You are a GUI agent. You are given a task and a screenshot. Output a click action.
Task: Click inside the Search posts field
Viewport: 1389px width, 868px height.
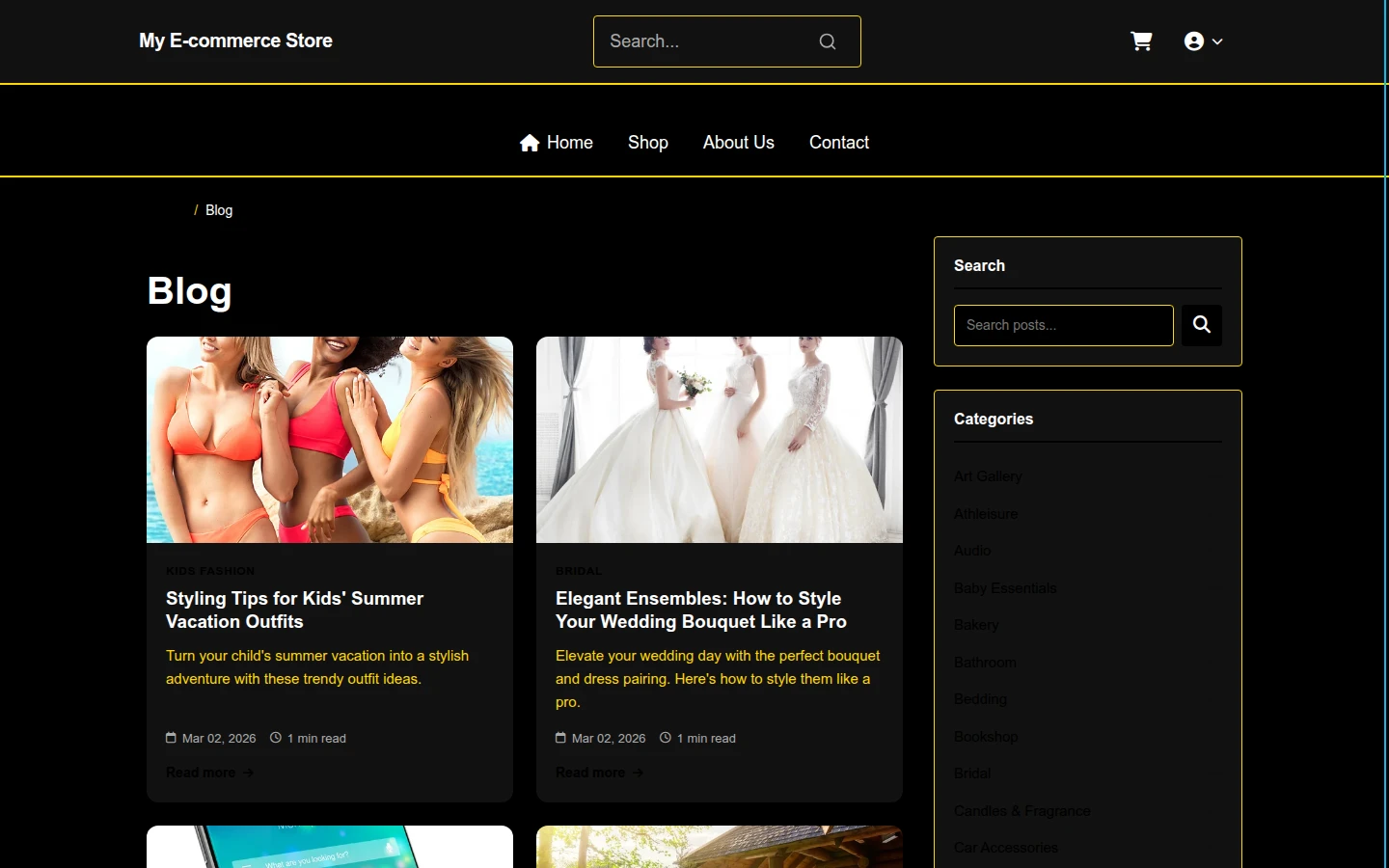[1064, 325]
